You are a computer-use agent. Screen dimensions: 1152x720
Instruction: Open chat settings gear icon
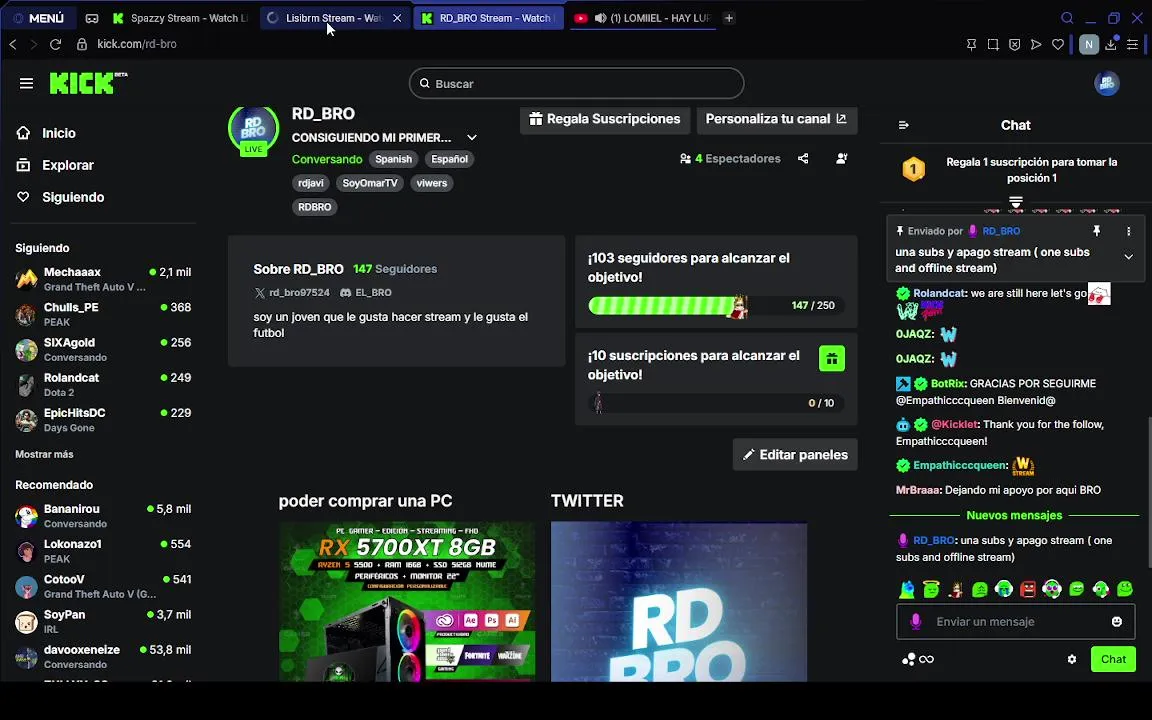click(1072, 659)
